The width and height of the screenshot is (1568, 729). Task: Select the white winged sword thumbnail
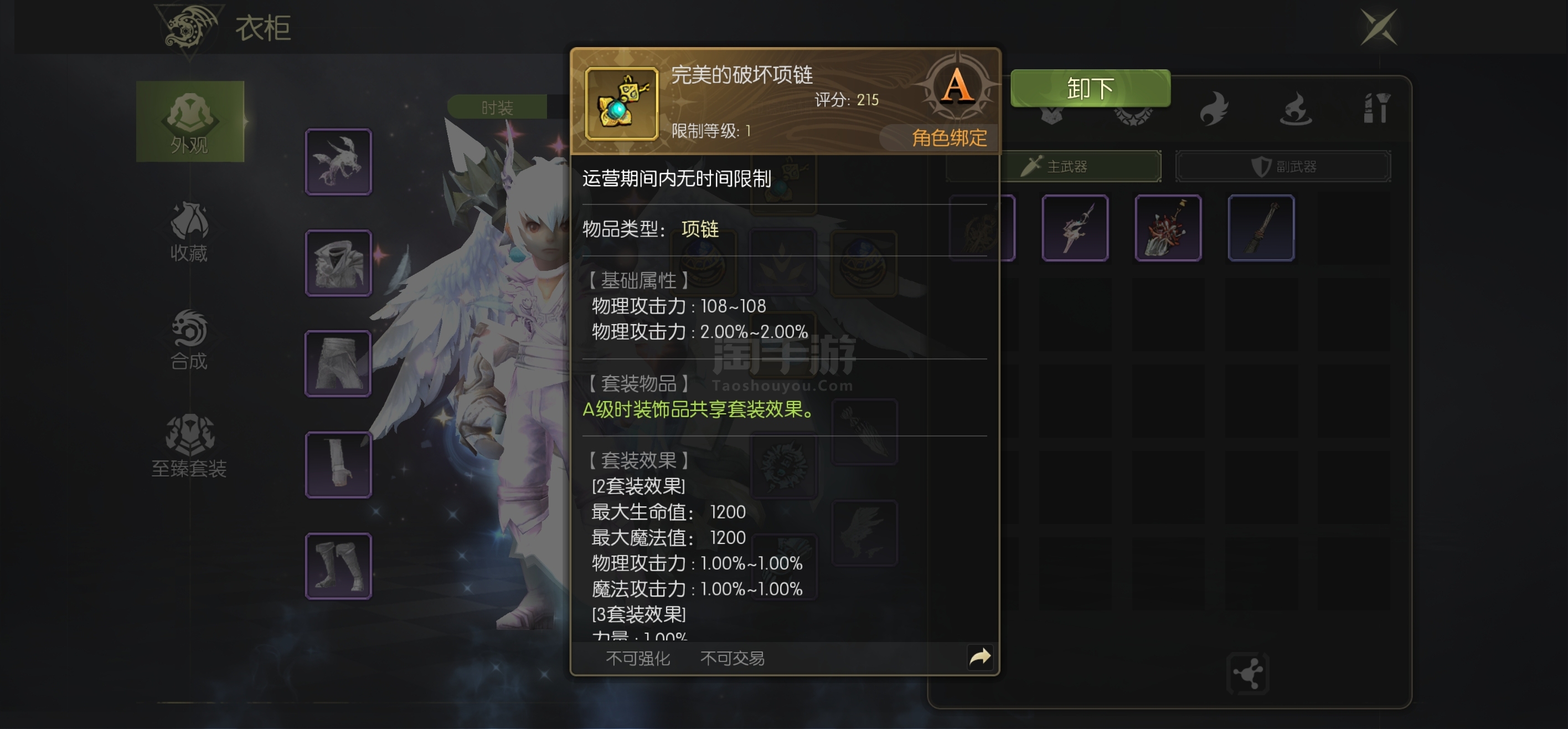pos(1075,228)
